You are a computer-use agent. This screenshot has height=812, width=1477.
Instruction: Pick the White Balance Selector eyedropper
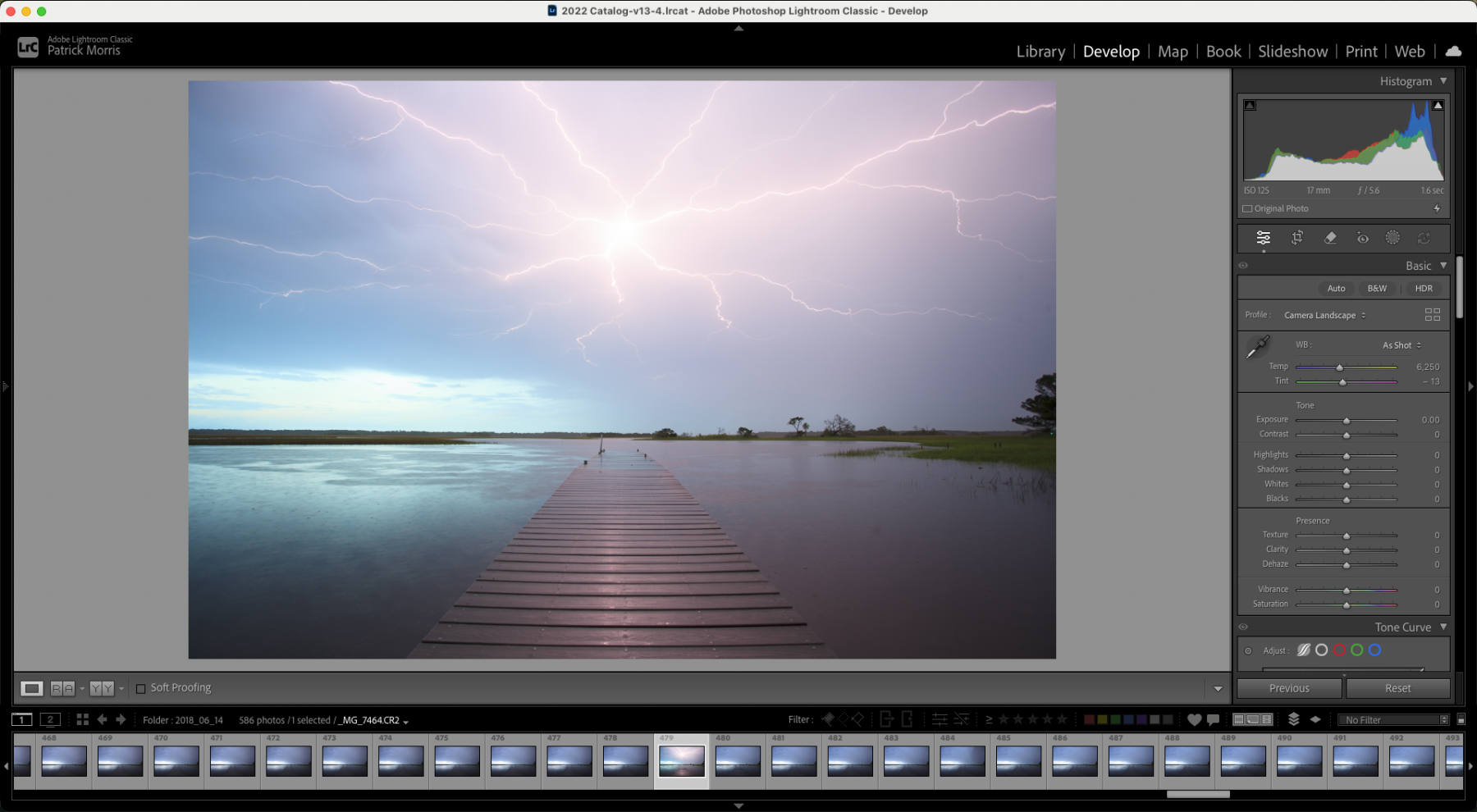click(1258, 347)
